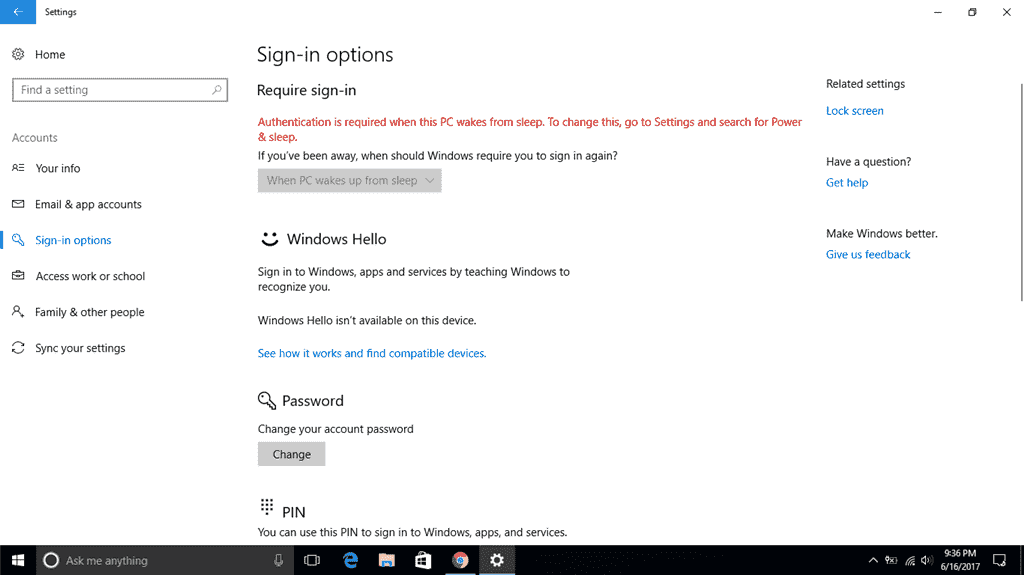Go back with the Settings back arrow

(x=18, y=12)
